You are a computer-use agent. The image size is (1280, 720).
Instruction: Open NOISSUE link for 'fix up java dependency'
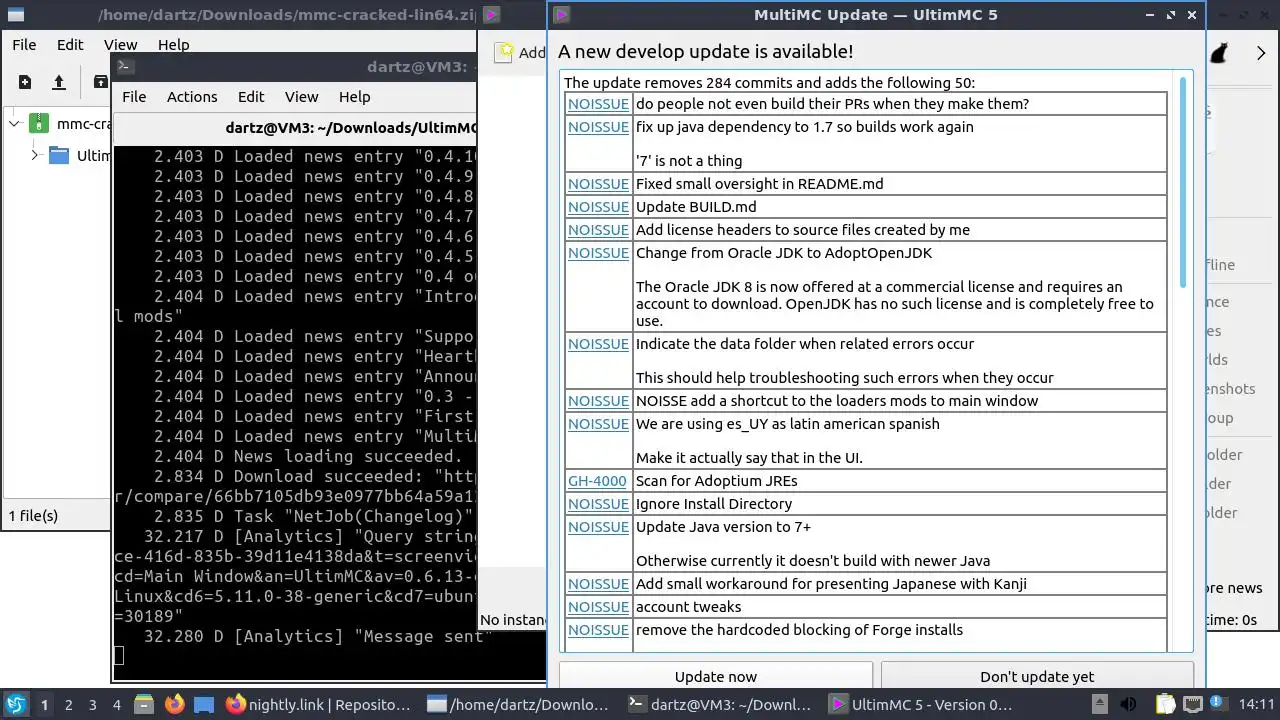tap(598, 127)
